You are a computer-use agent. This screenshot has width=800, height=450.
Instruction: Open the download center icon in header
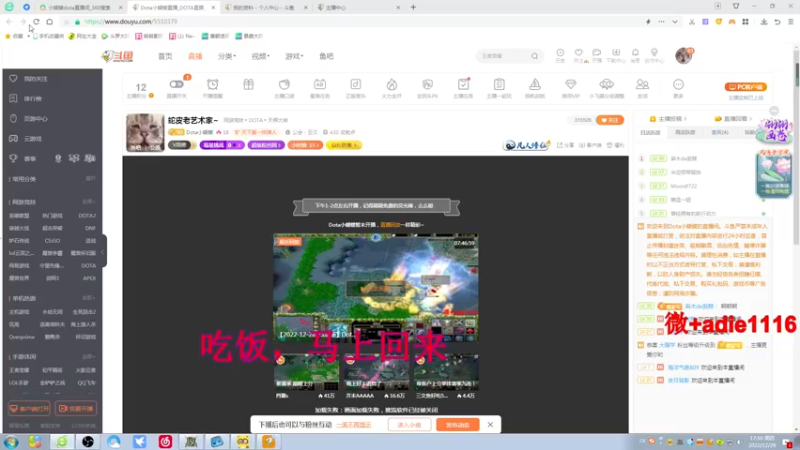pos(616,53)
